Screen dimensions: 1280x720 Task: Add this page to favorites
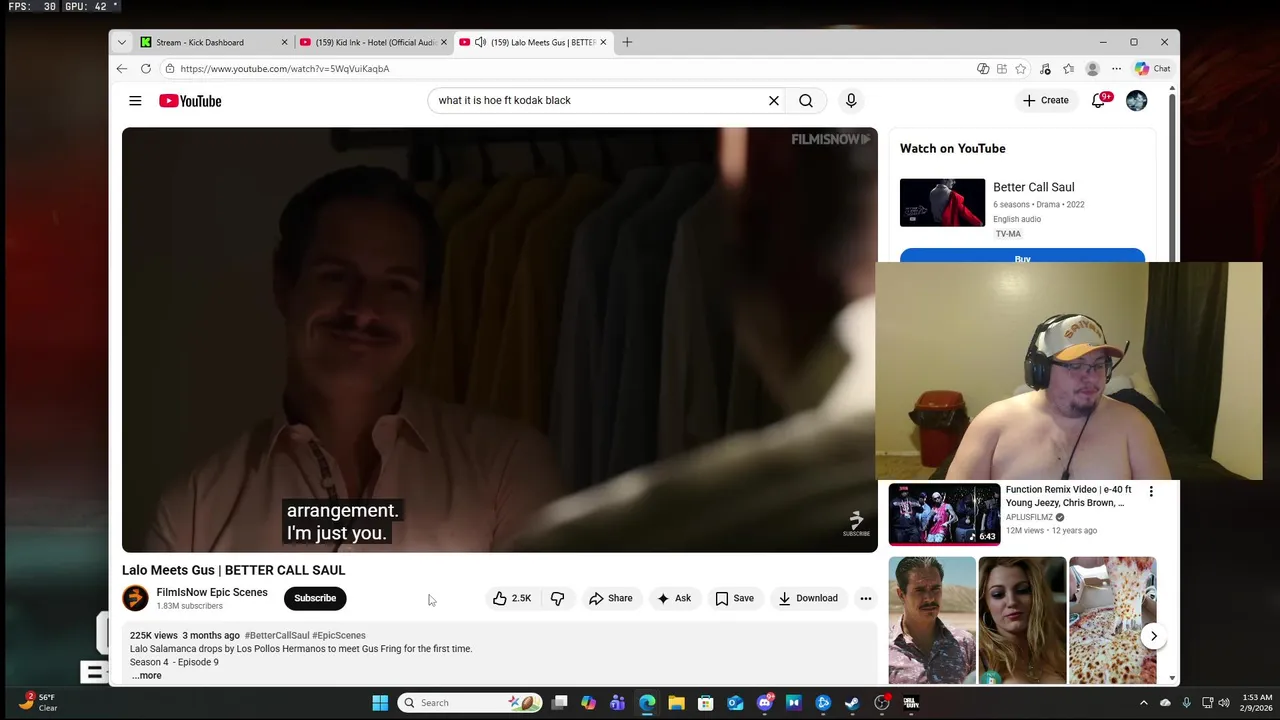click(1020, 69)
